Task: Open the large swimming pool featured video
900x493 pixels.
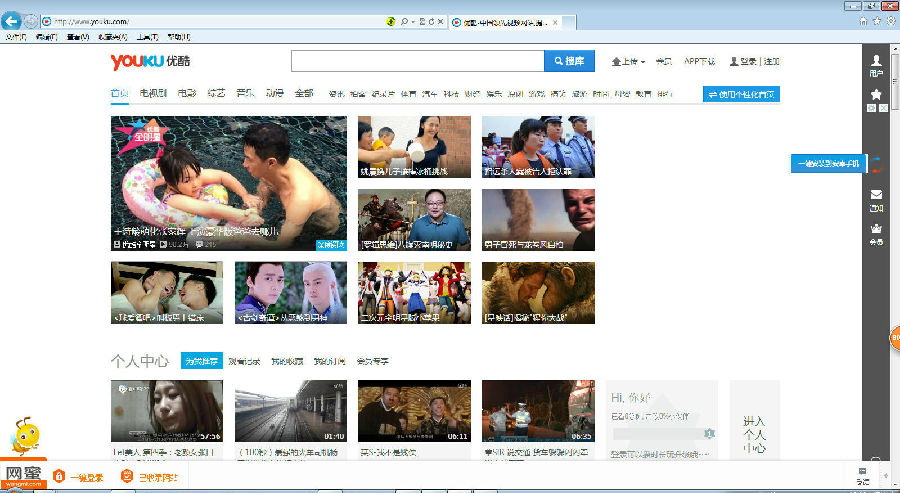Action: pos(229,182)
